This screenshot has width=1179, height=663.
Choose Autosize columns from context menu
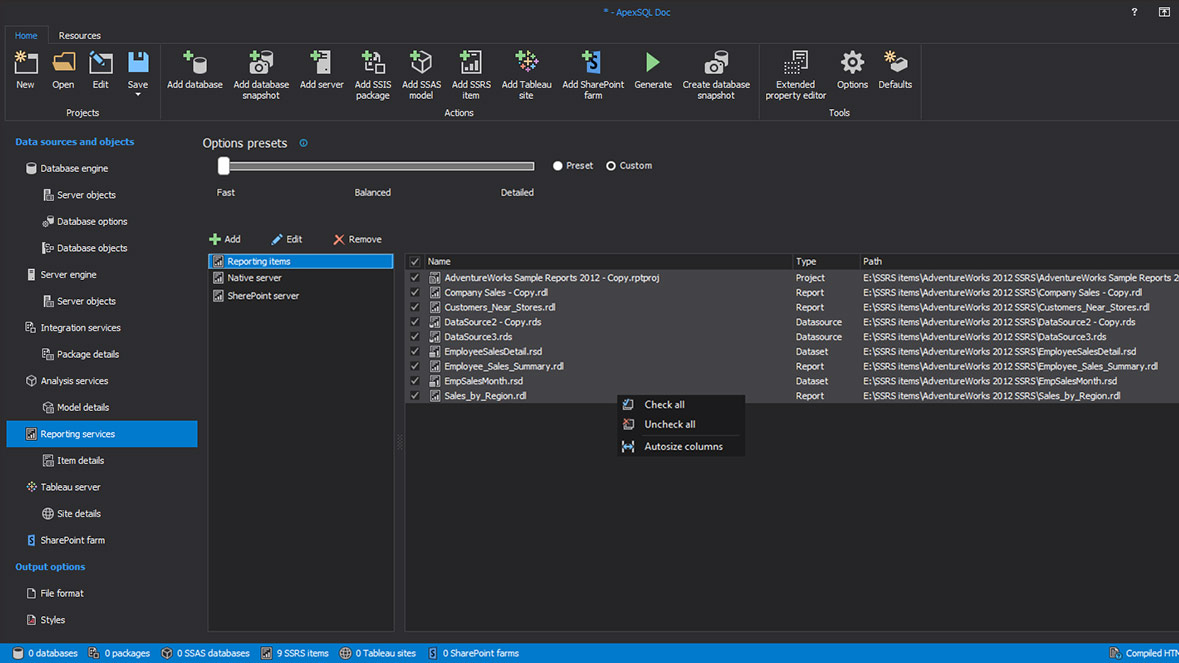(680, 447)
